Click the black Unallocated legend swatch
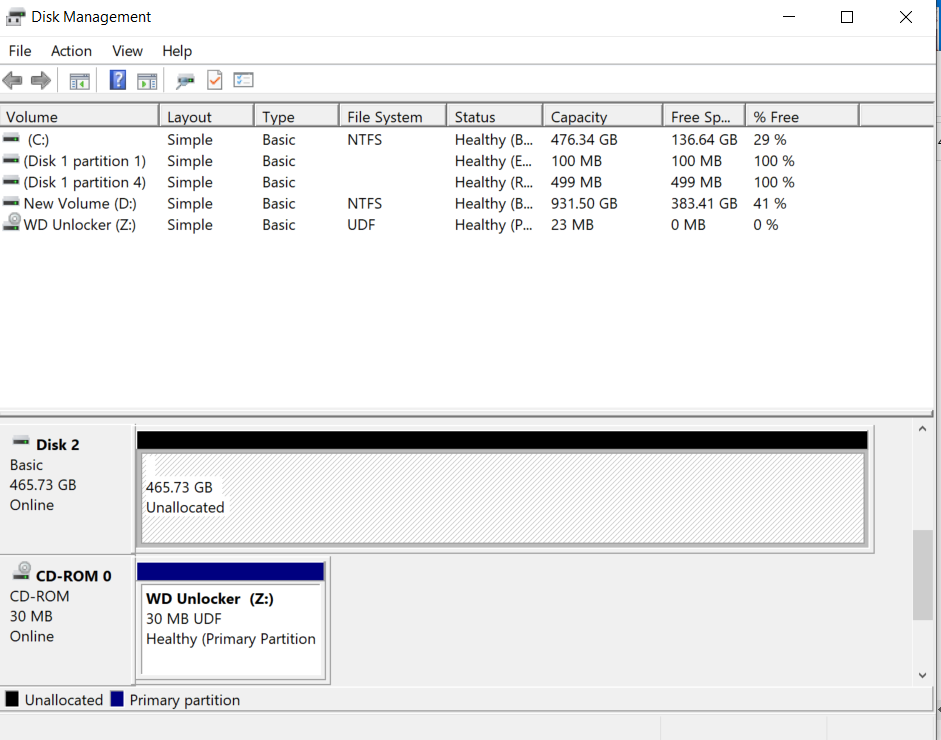Viewport: 941px width, 740px height. 12,699
